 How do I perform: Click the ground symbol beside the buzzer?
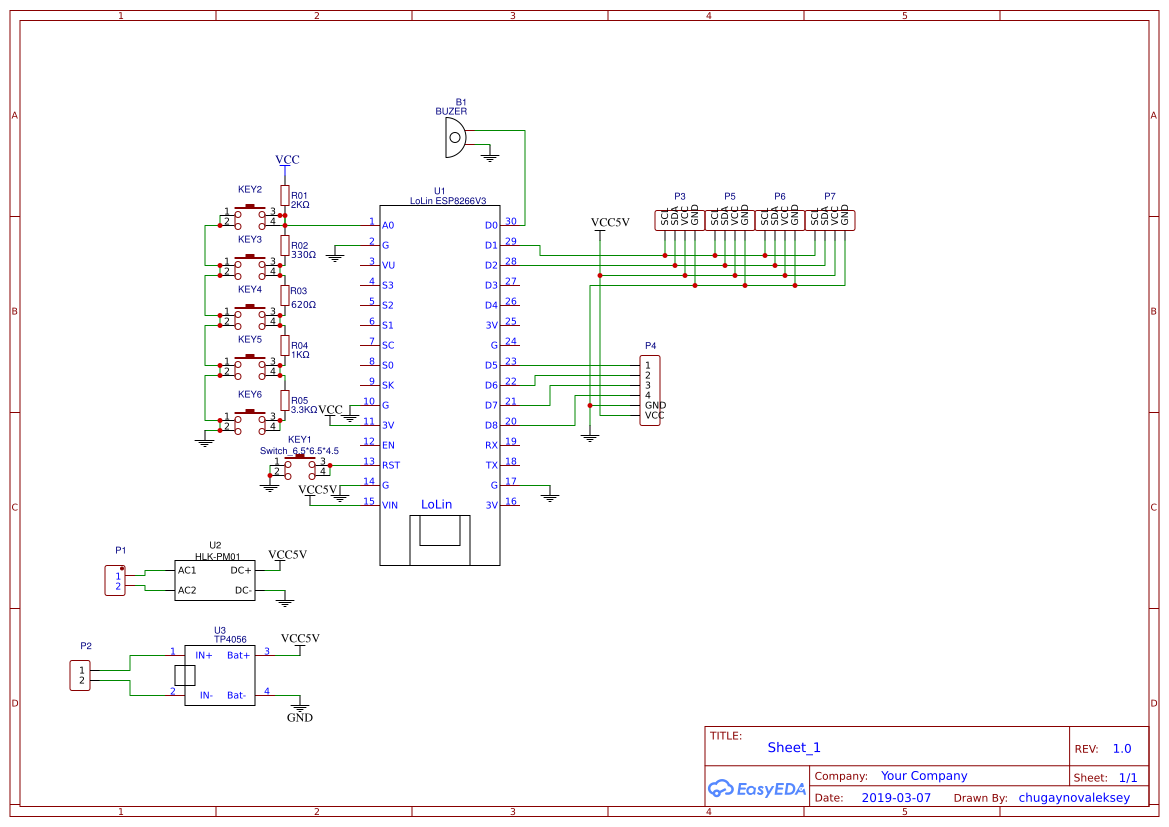point(490,157)
